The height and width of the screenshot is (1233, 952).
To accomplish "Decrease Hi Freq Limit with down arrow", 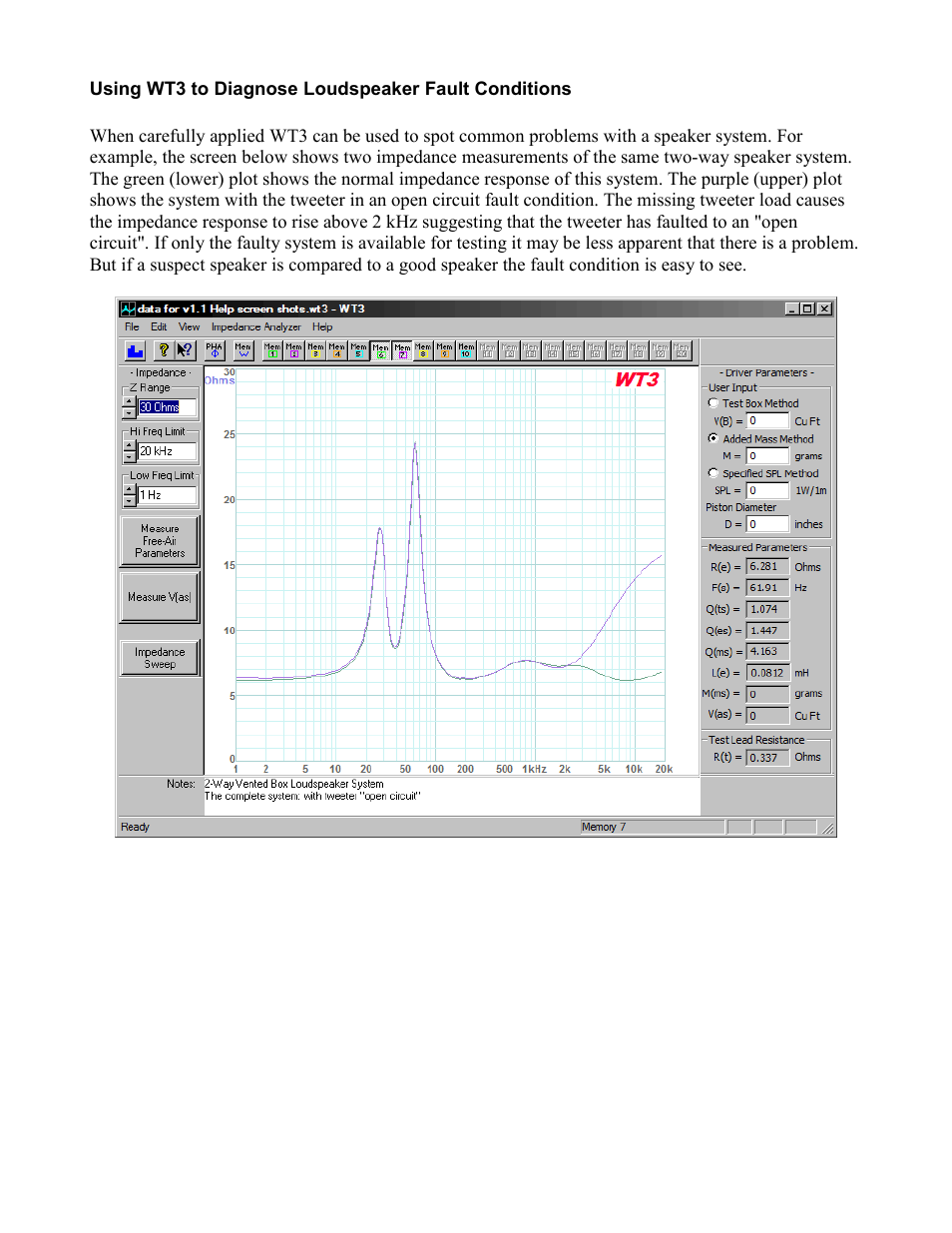I will pyautogui.click(x=130, y=456).
